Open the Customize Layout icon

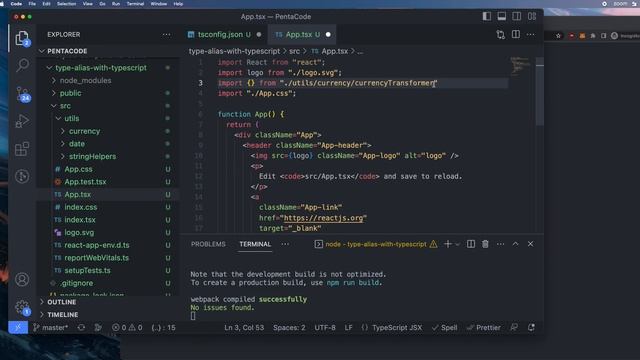click(531, 16)
